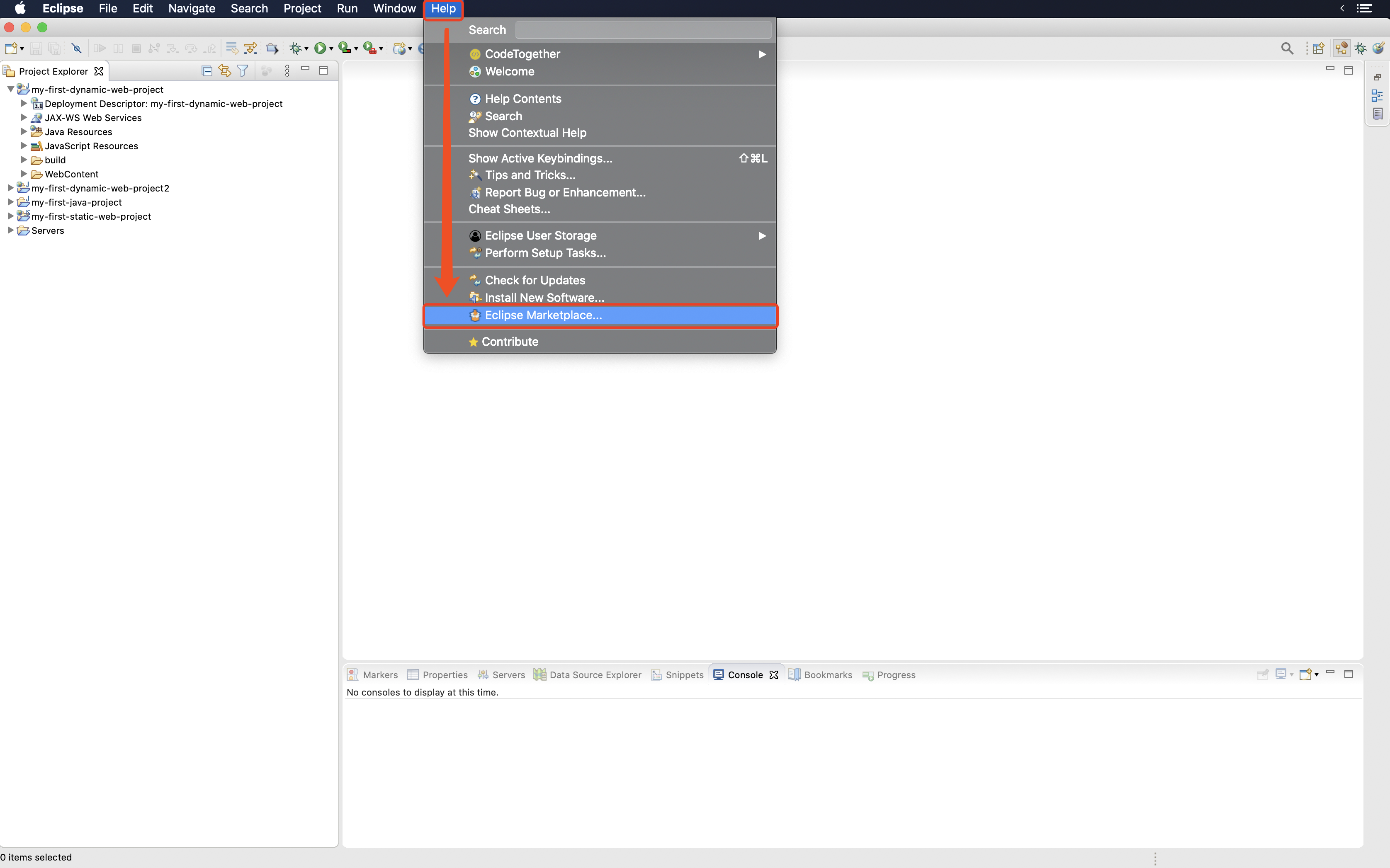Screen dimensions: 1390x868
Task: Click the Debug bug toolbar icon
Action: [x=296, y=49]
